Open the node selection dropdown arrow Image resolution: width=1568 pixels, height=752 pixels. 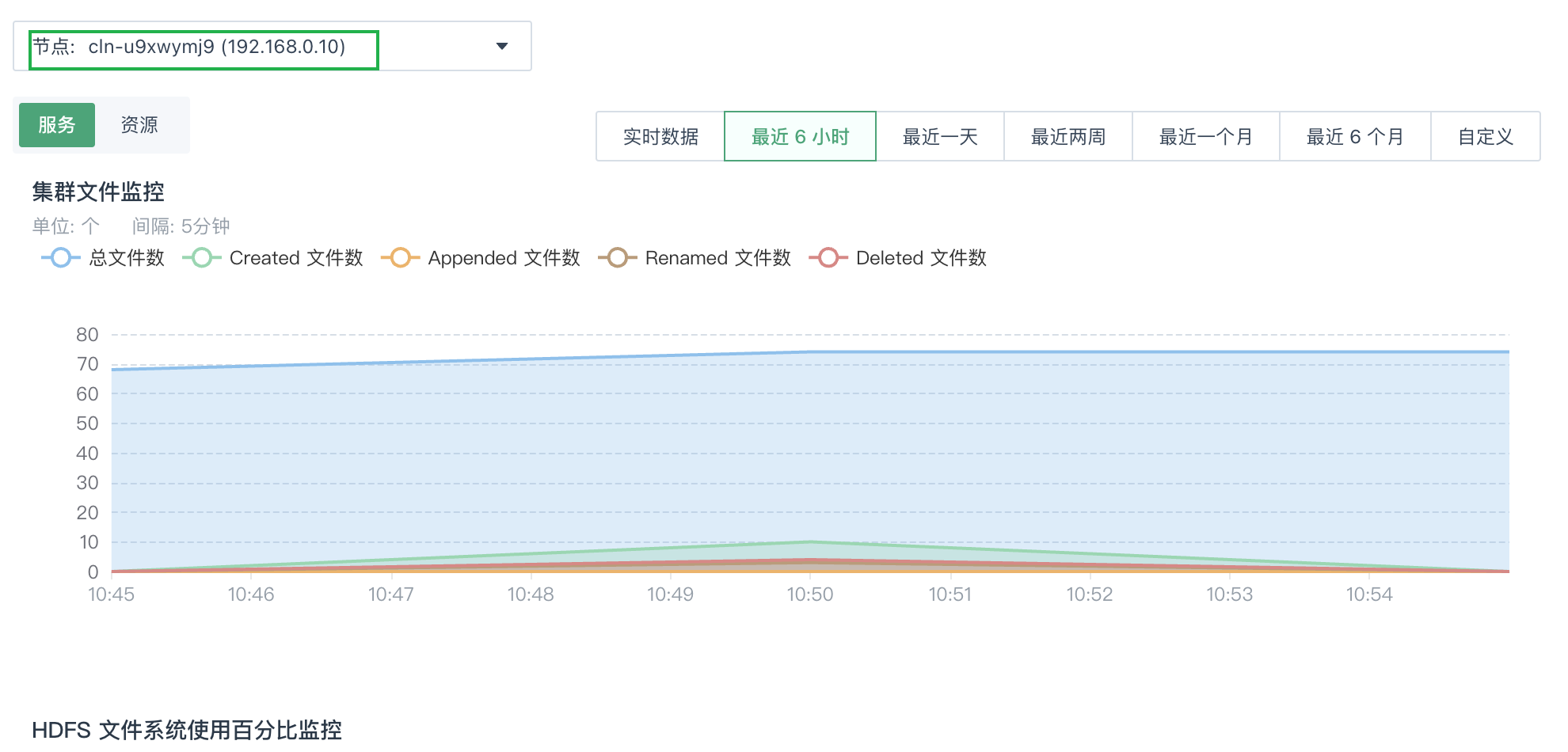[x=501, y=47]
